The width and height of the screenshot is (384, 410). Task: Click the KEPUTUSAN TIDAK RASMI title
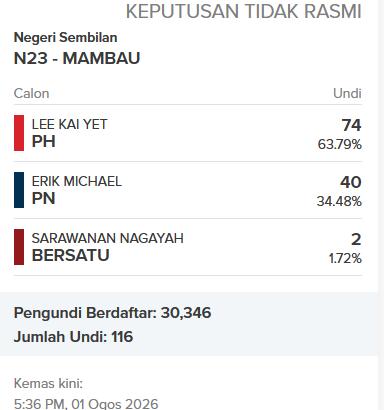tap(244, 11)
